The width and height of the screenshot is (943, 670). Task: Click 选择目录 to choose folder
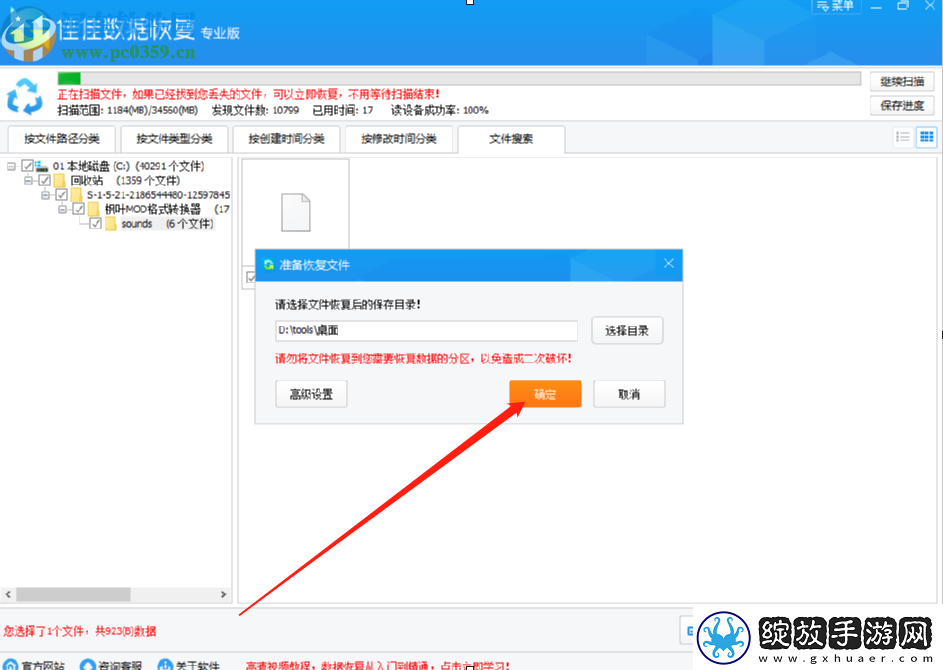point(627,330)
